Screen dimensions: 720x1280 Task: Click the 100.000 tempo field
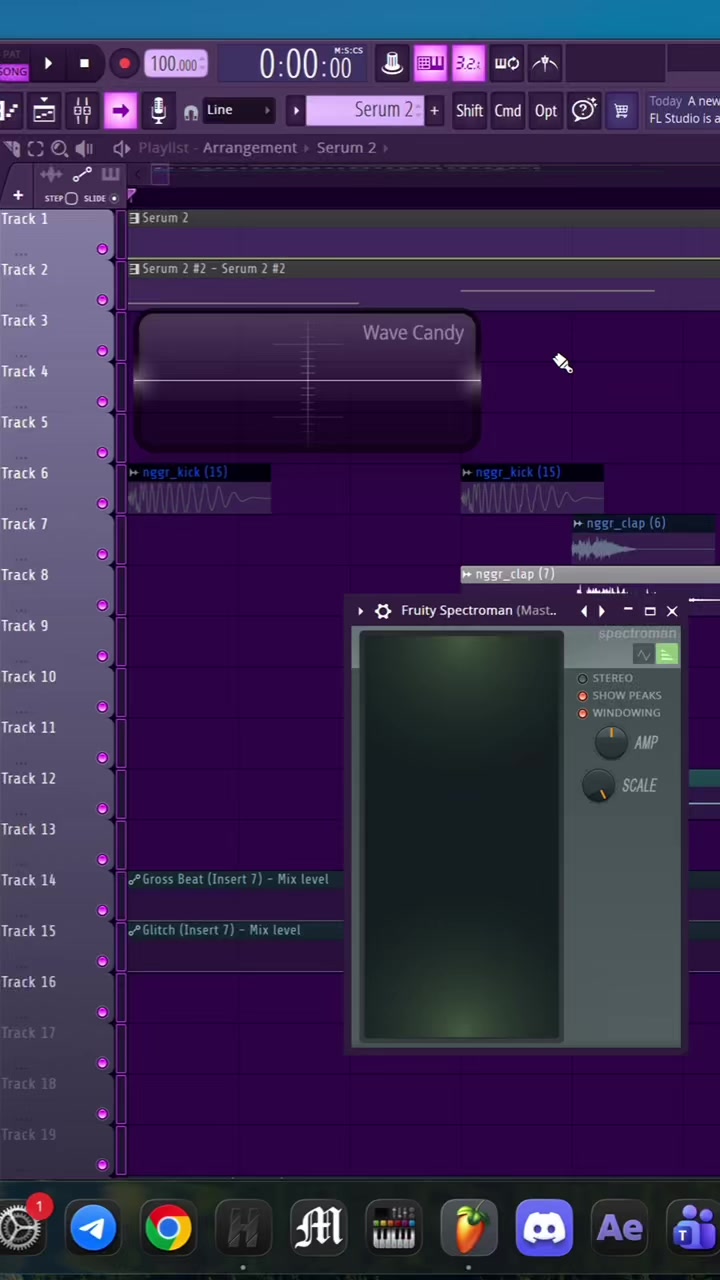pos(176,64)
